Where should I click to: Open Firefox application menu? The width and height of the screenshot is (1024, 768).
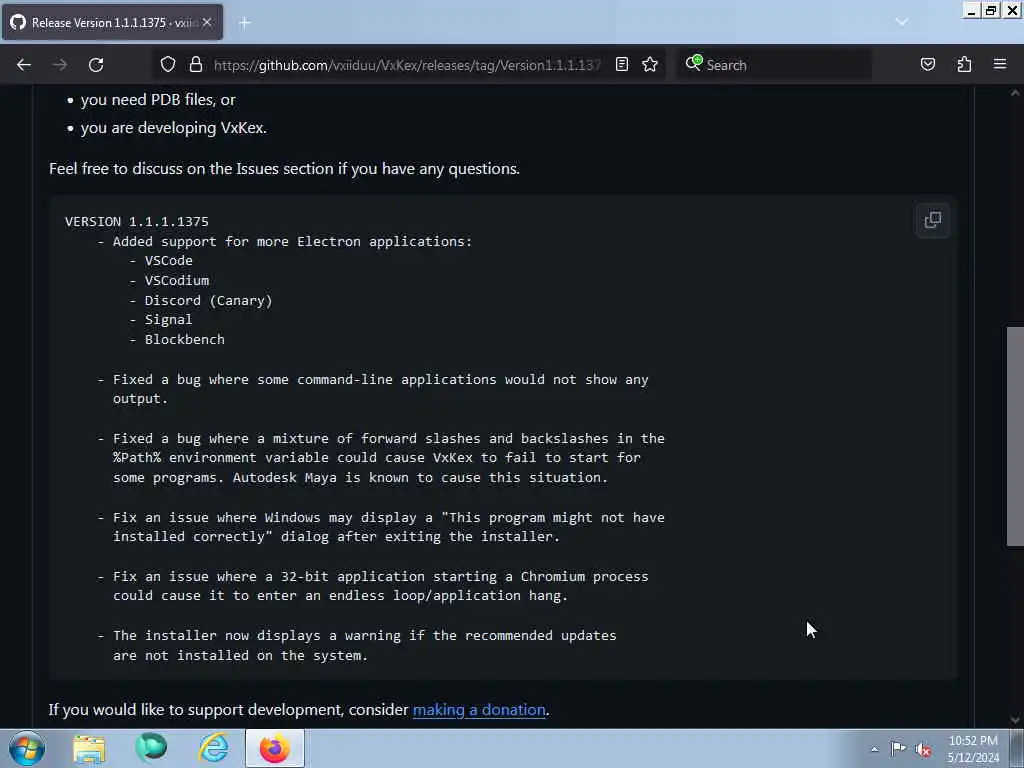click(1000, 65)
